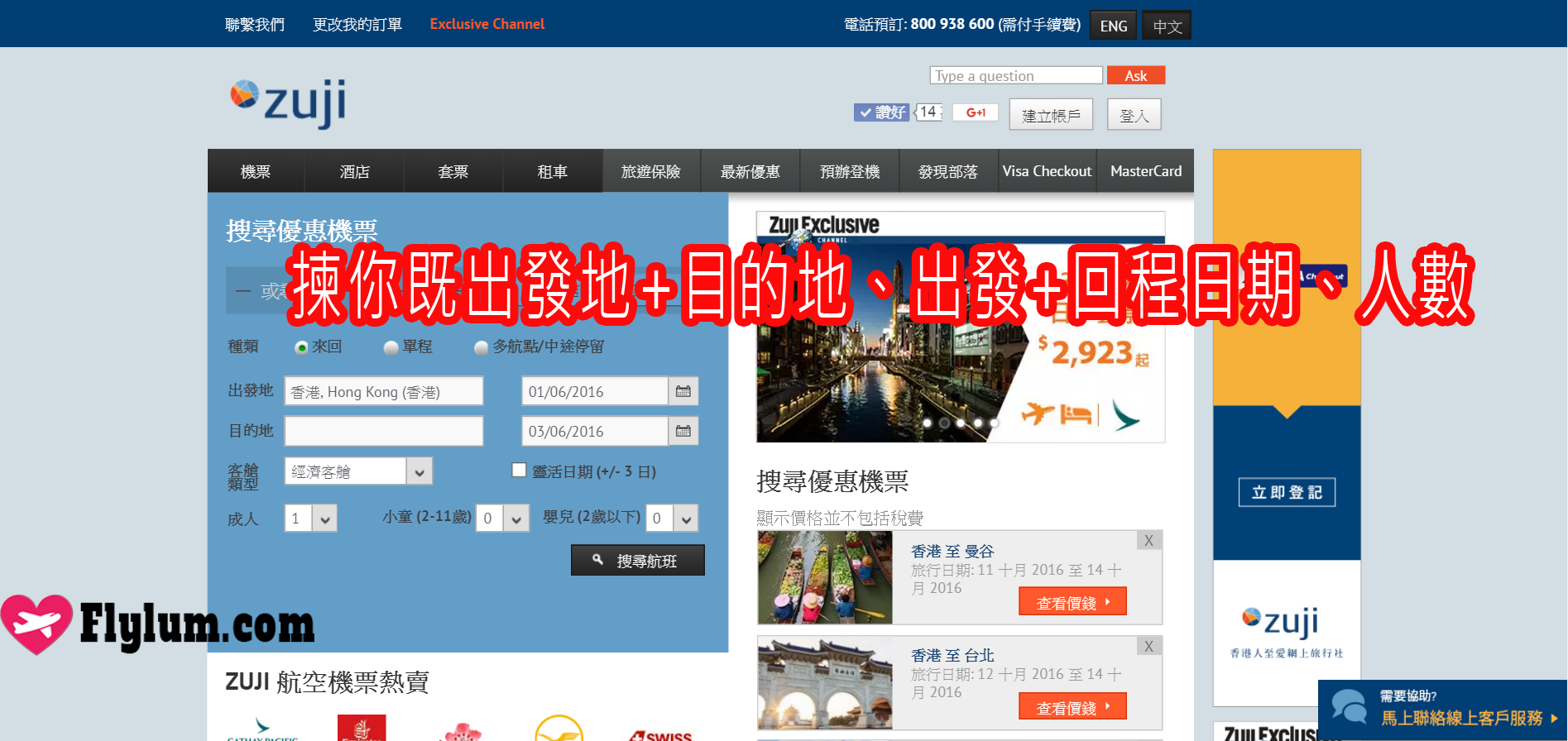Click the 馬上聯絡線上客戶服務 link
Viewport: 1568px width, 741px height.
click(1462, 718)
